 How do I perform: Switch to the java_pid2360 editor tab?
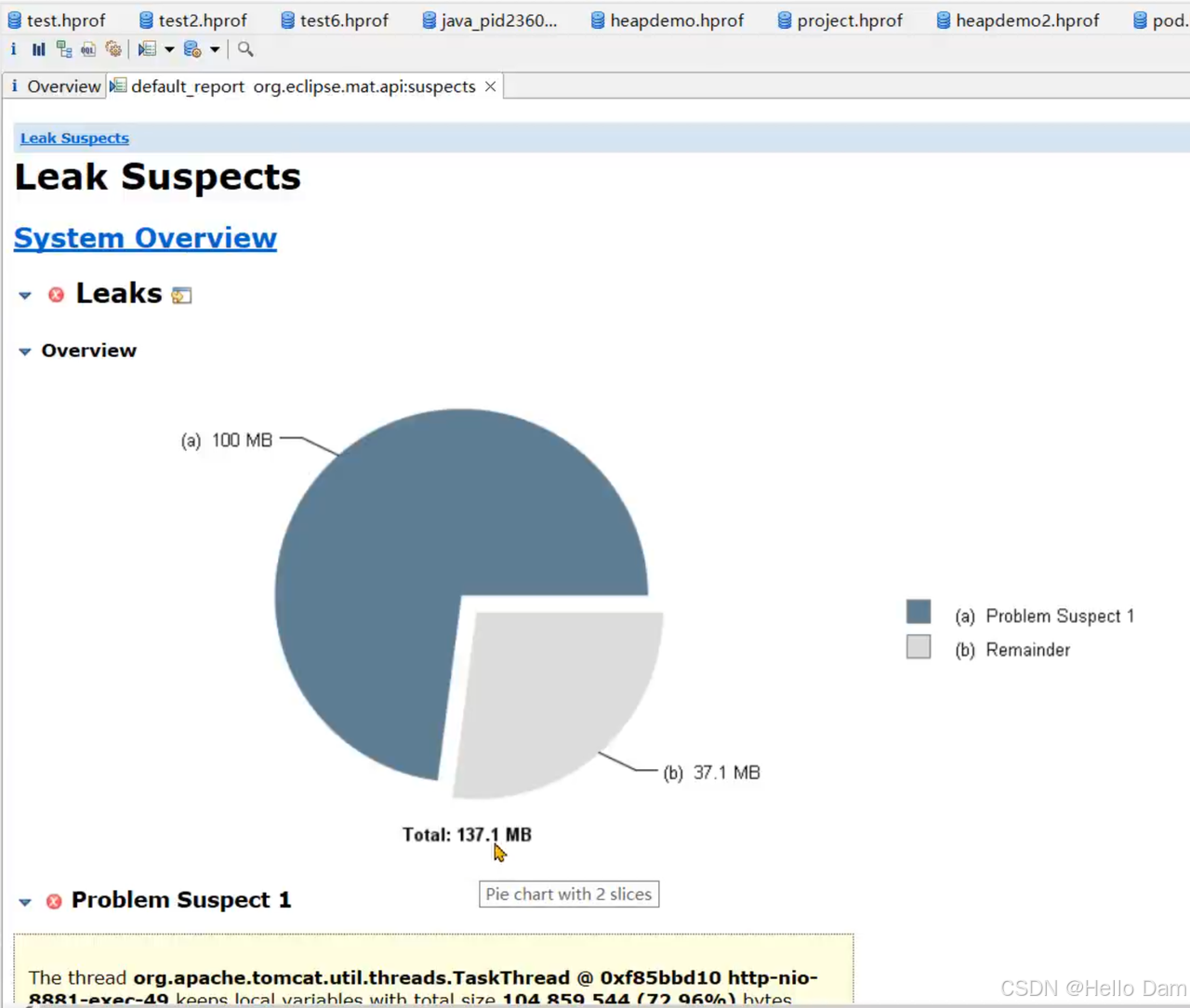pyautogui.click(x=489, y=20)
